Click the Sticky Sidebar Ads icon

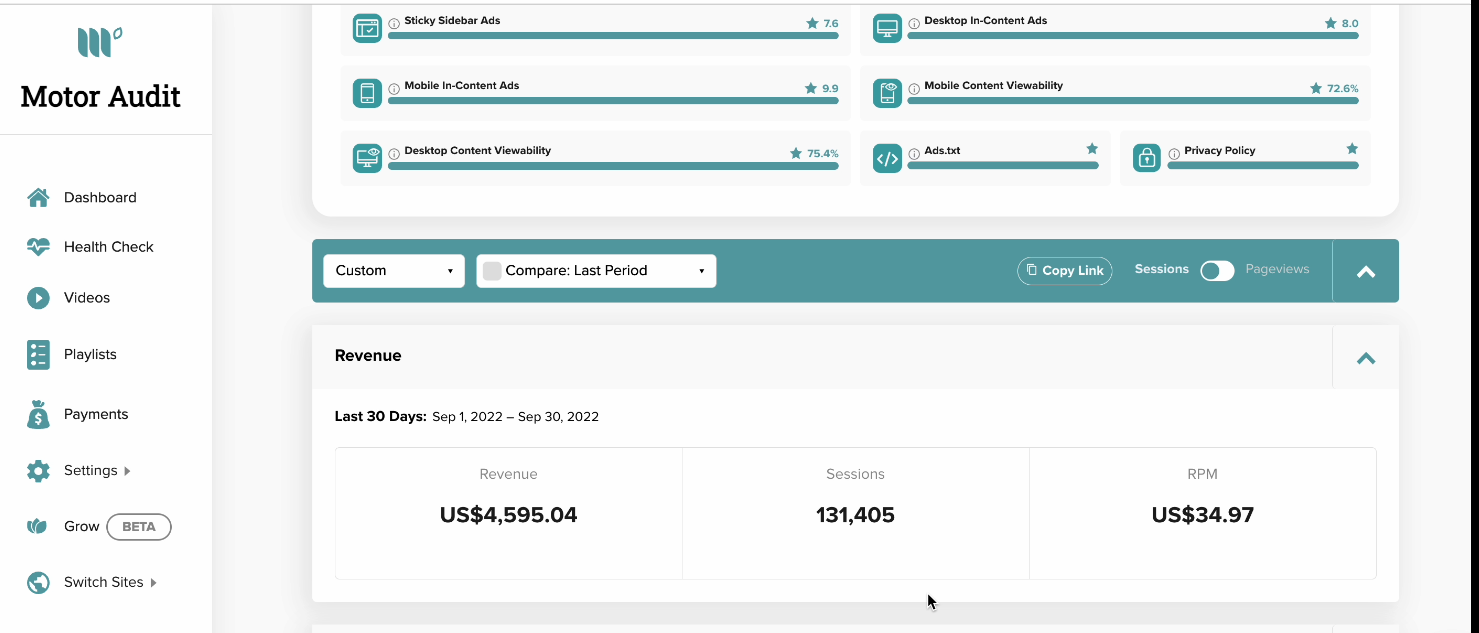pyautogui.click(x=367, y=28)
